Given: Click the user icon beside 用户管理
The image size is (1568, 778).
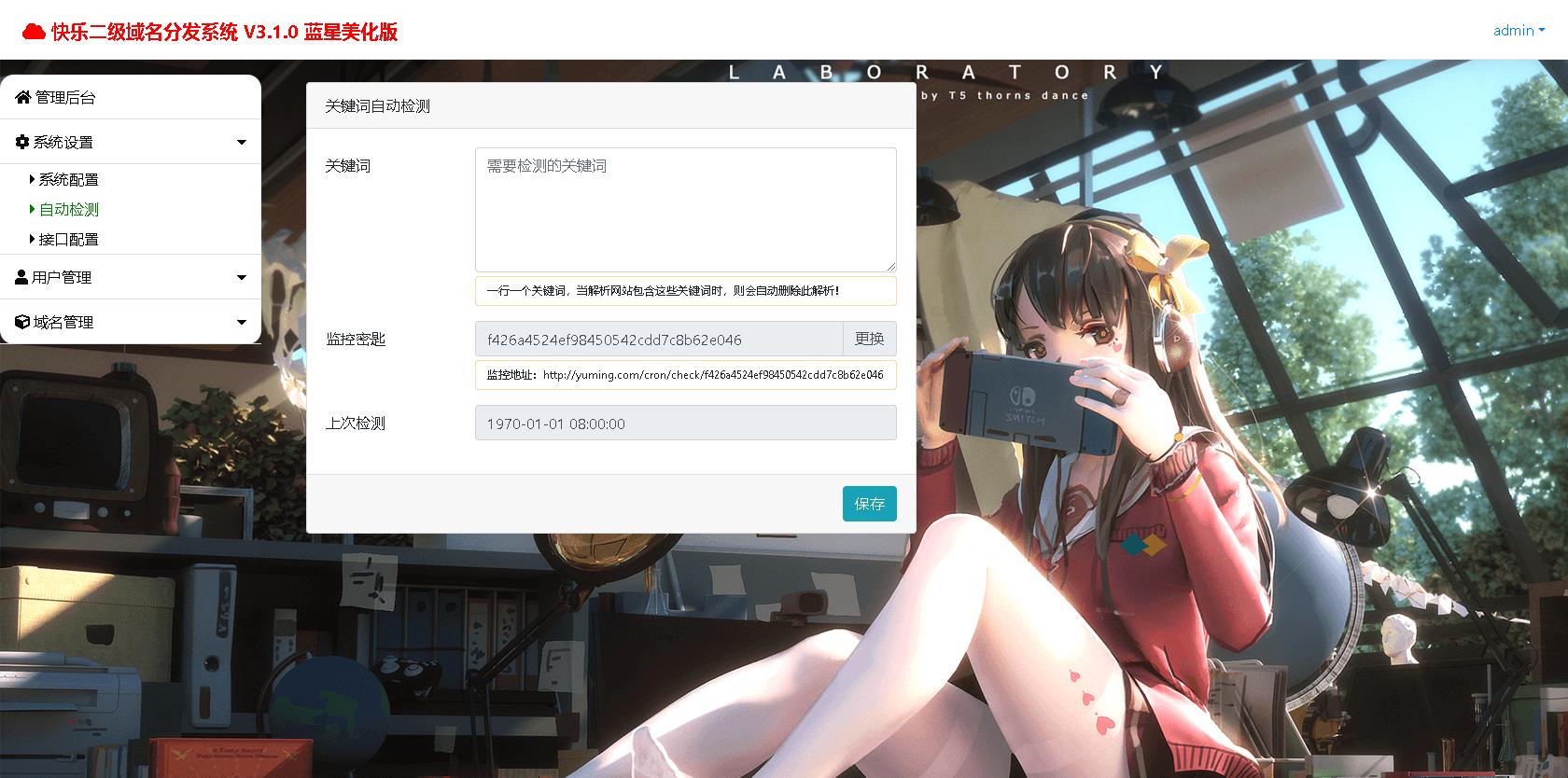Looking at the screenshot, I should [x=21, y=277].
